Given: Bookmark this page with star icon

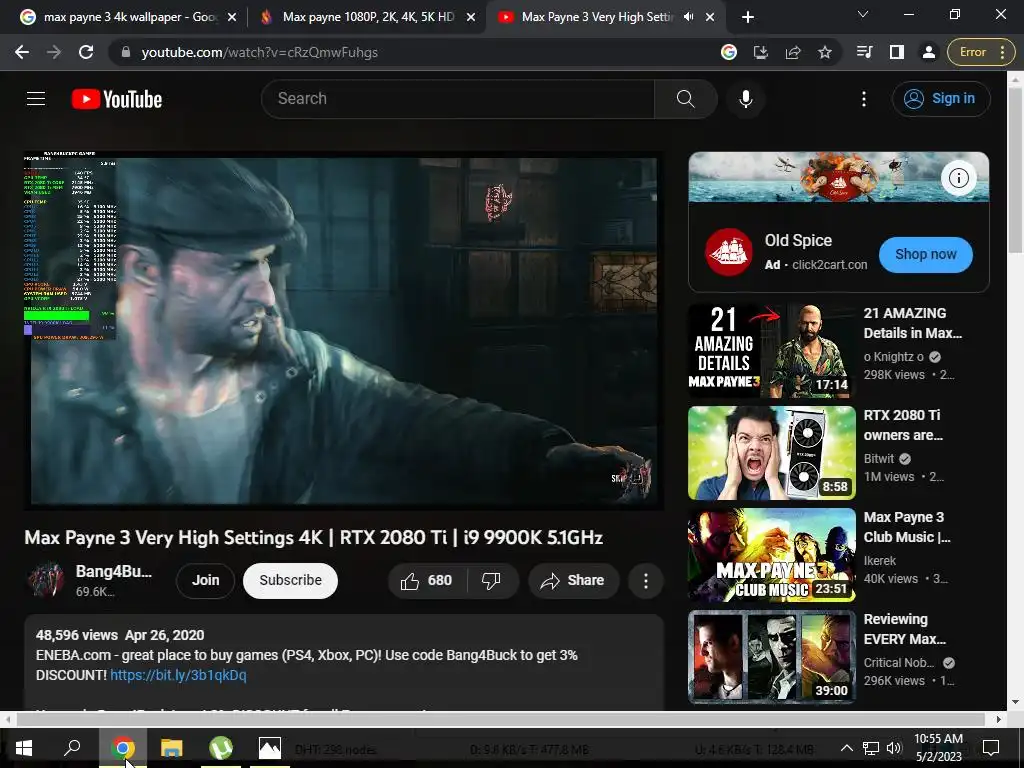Looking at the screenshot, I should 825,52.
